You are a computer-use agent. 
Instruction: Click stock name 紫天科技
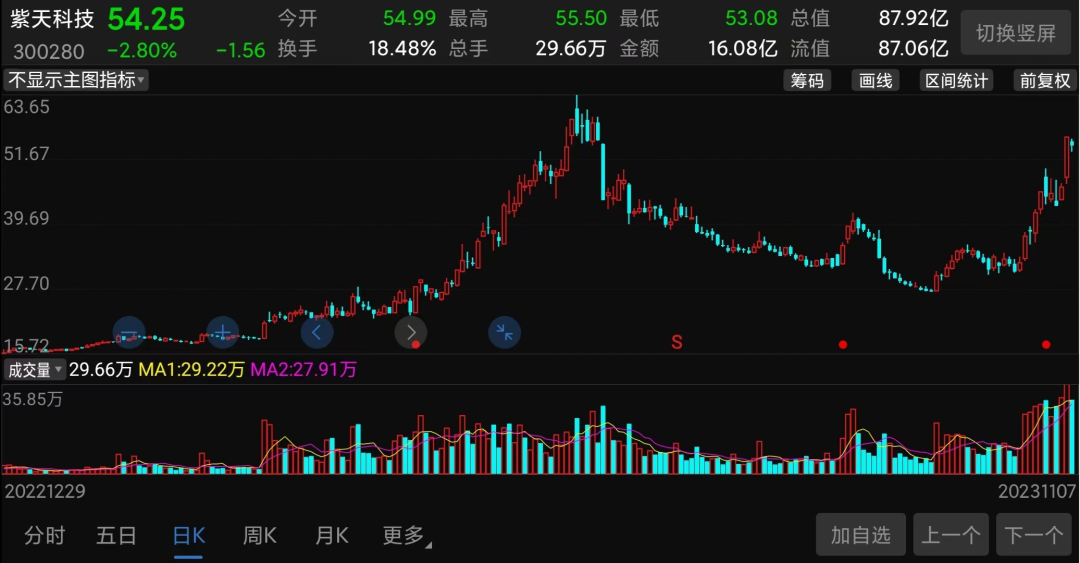(52, 19)
